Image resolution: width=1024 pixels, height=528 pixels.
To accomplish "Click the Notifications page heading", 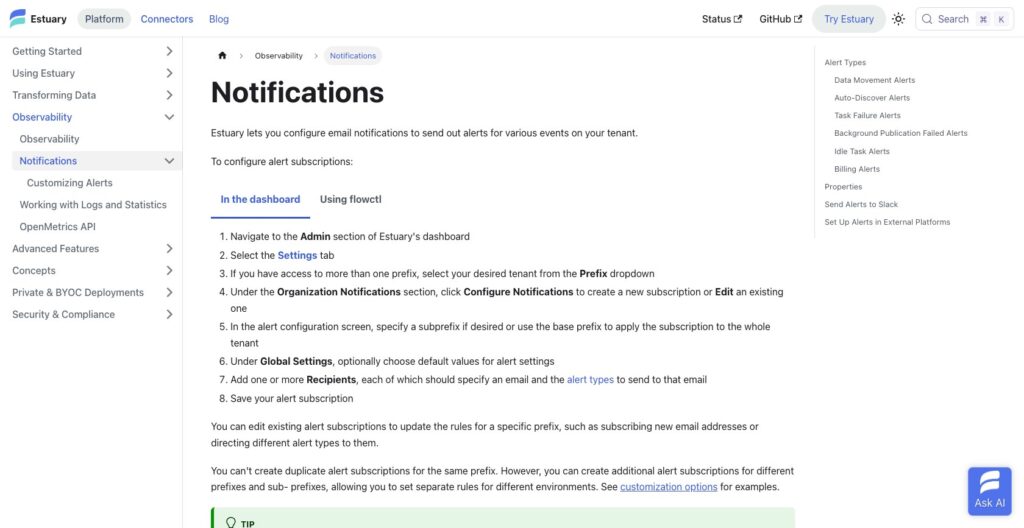I will [297, 92].
